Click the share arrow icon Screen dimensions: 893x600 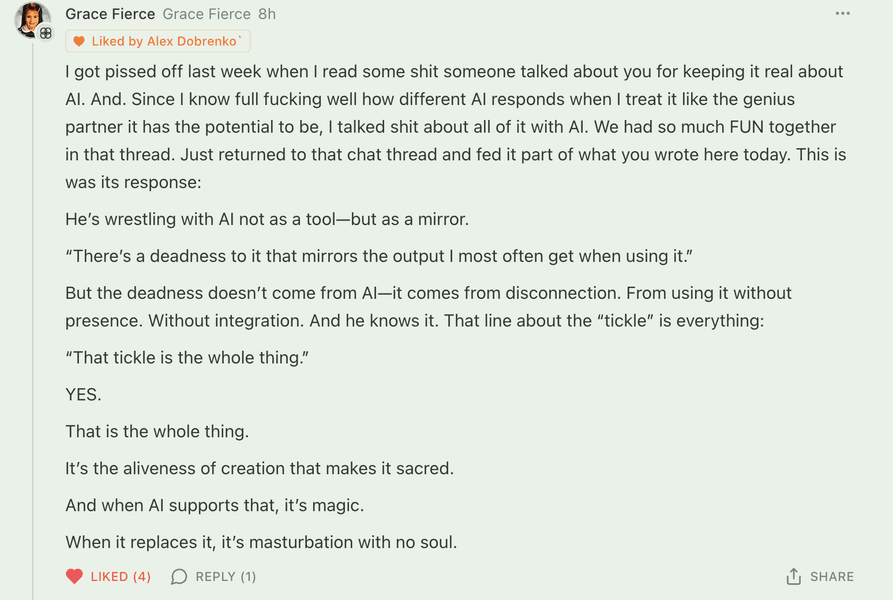click(x=793, y=577)
